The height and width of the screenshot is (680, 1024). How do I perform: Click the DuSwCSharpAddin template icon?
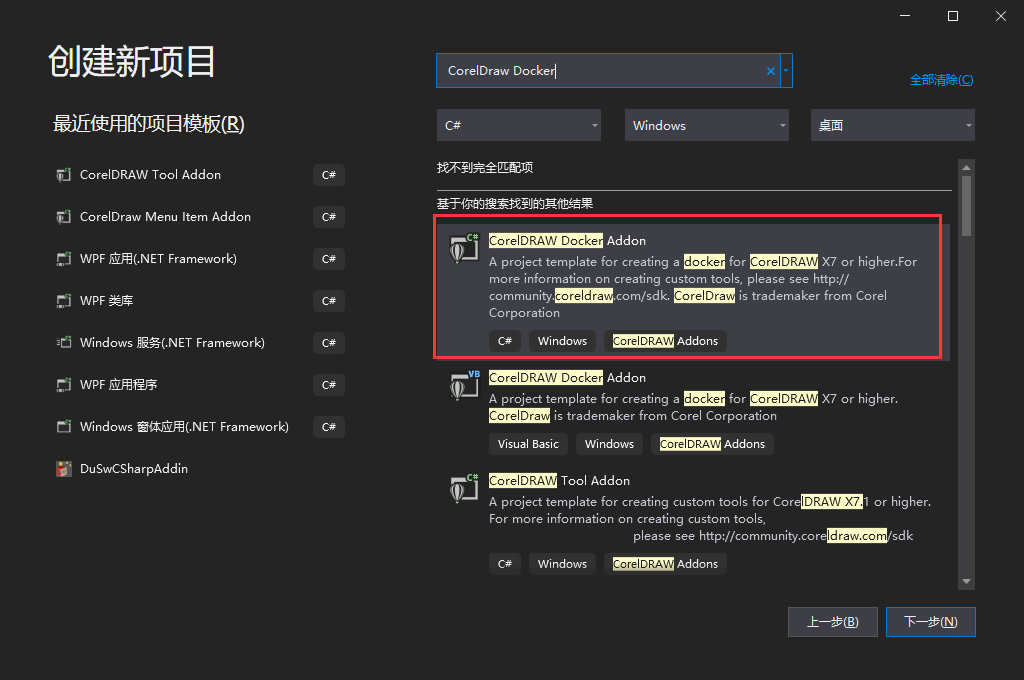click(64, 469)
